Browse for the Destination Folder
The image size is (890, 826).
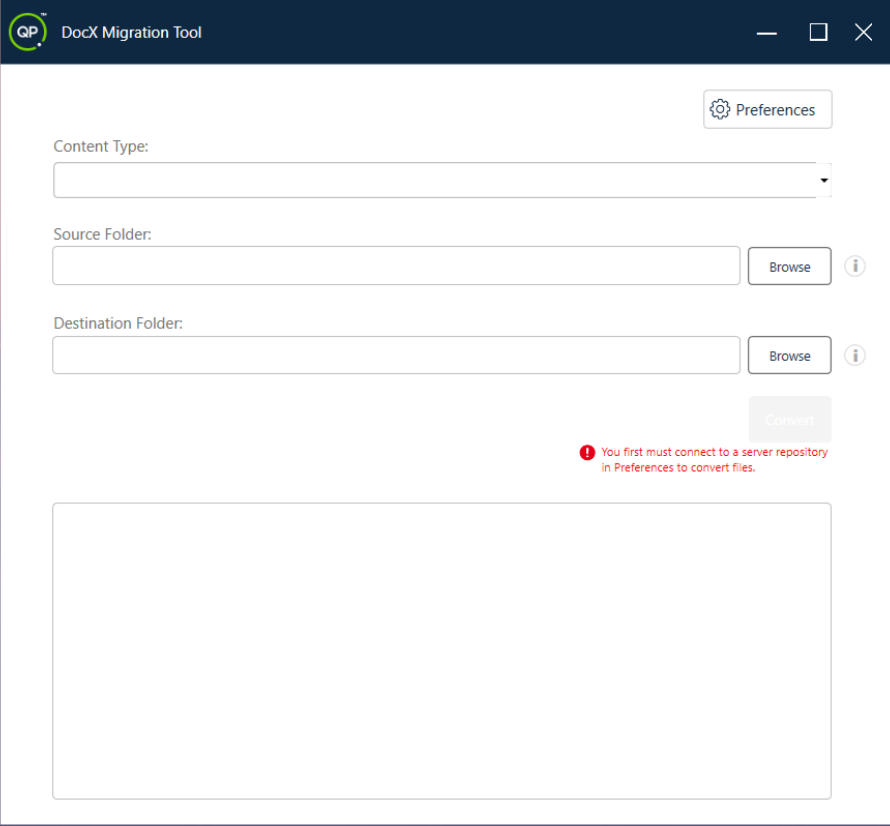click(x=790, y=355)
